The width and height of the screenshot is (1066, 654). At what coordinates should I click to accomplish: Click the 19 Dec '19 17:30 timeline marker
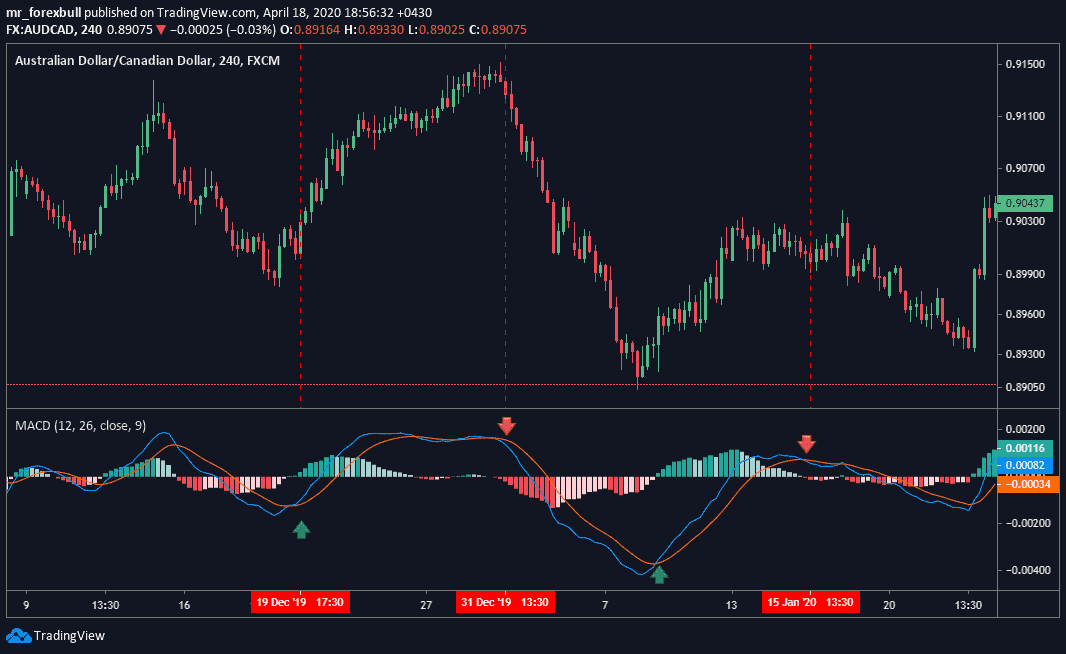(x=300, y=602)
